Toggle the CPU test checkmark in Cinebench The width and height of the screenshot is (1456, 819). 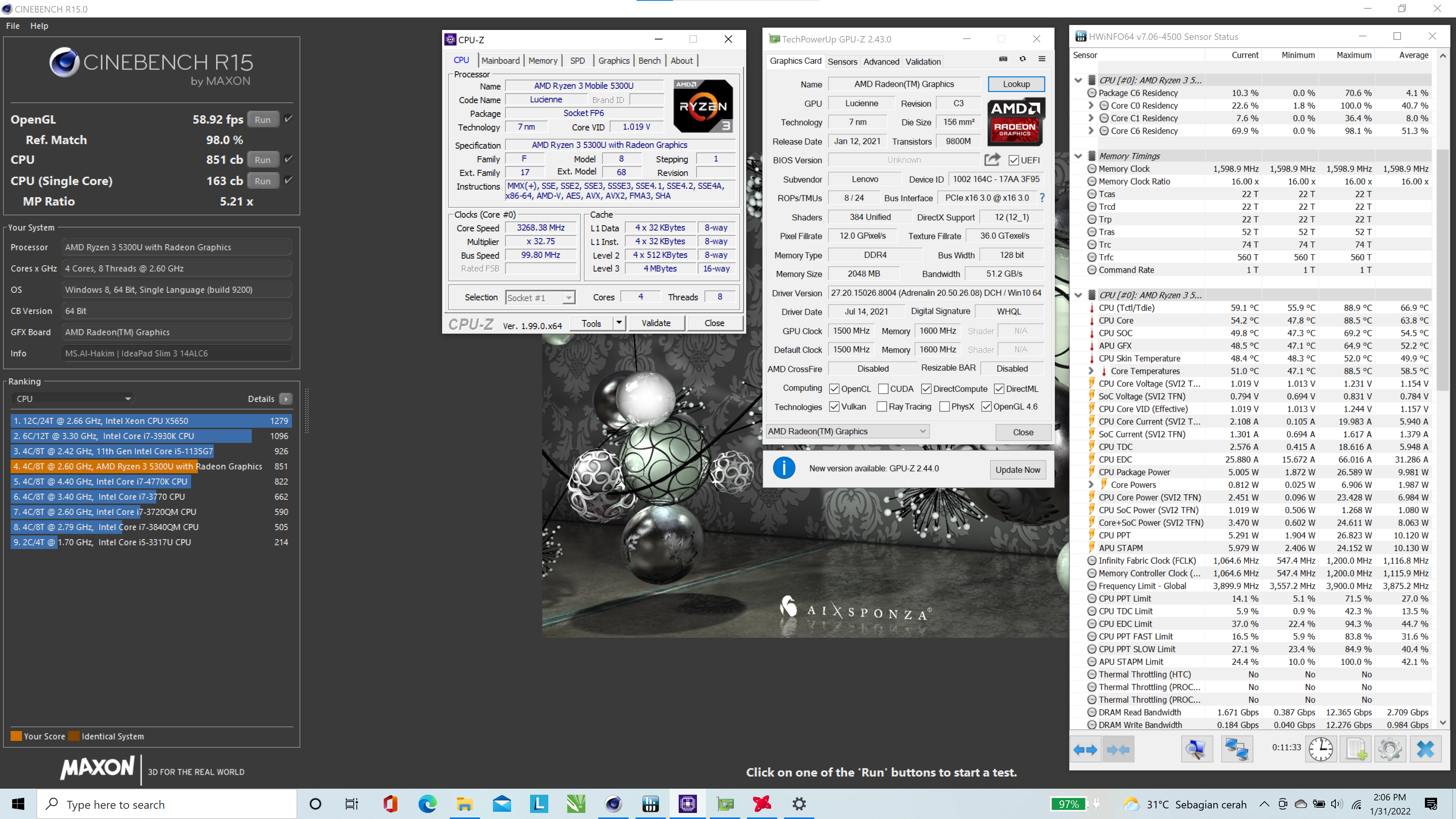pos(288,159)
